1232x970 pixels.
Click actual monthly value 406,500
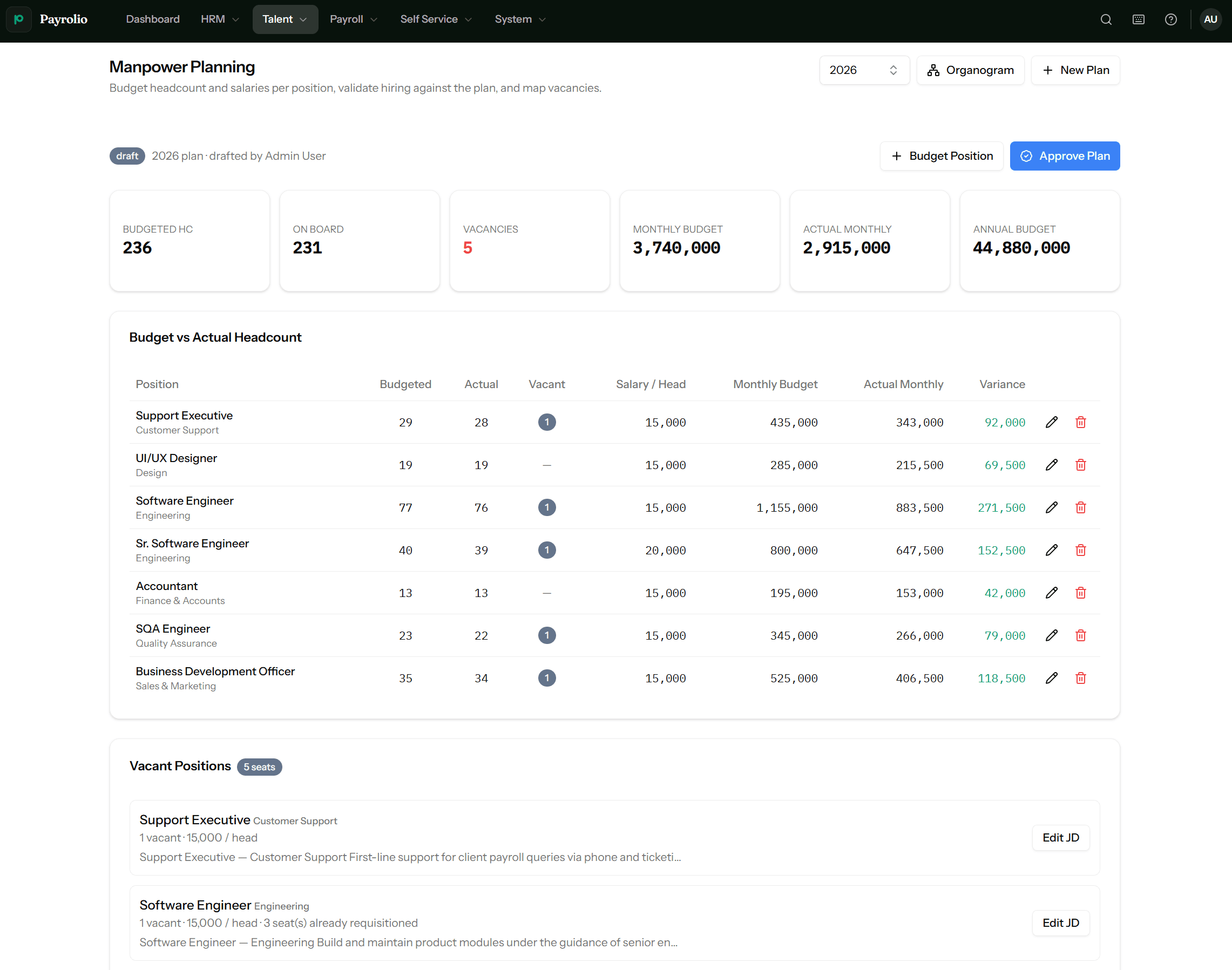[919, 678]
